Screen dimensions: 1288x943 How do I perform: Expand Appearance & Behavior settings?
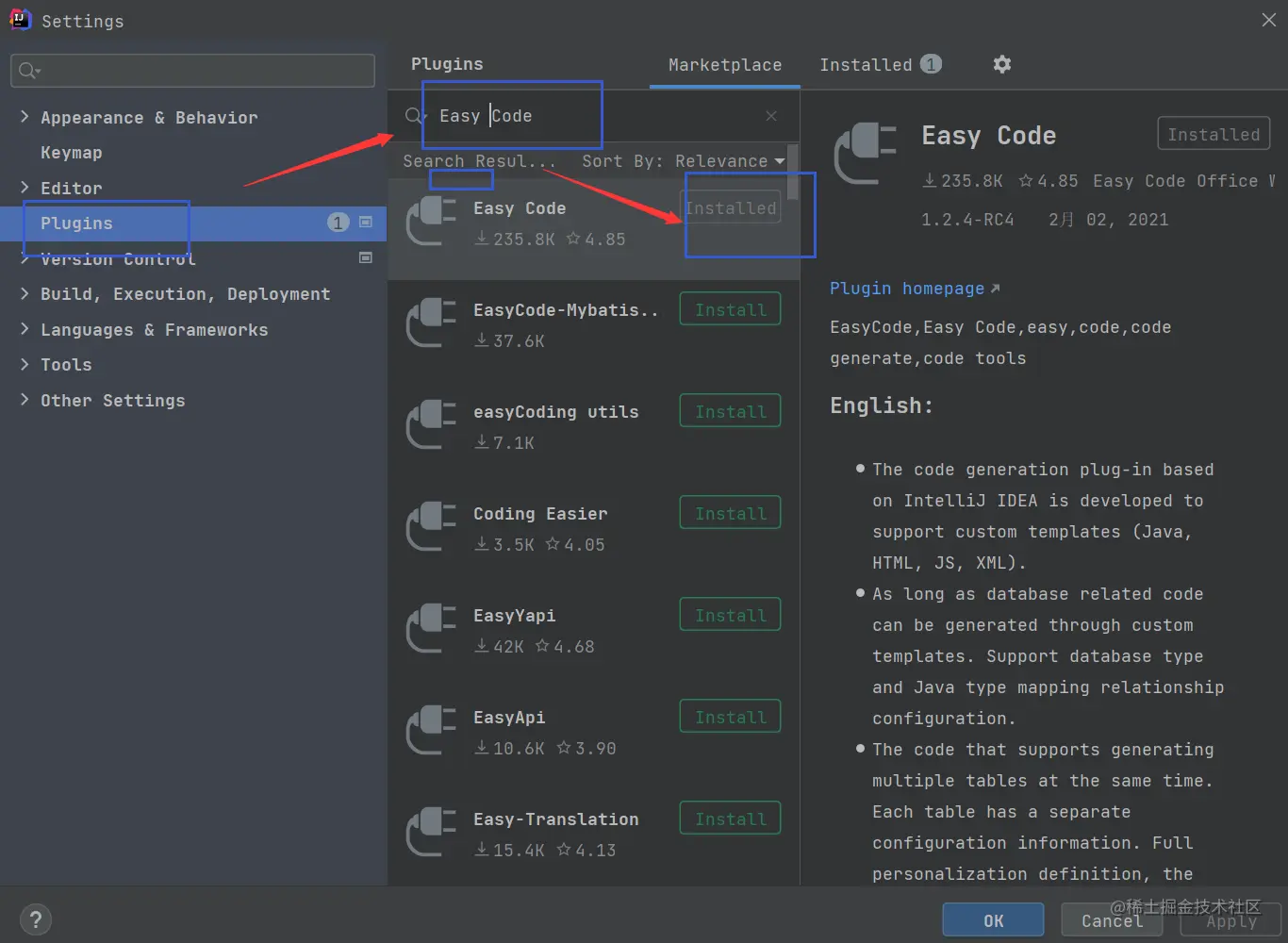pos(25,117)
